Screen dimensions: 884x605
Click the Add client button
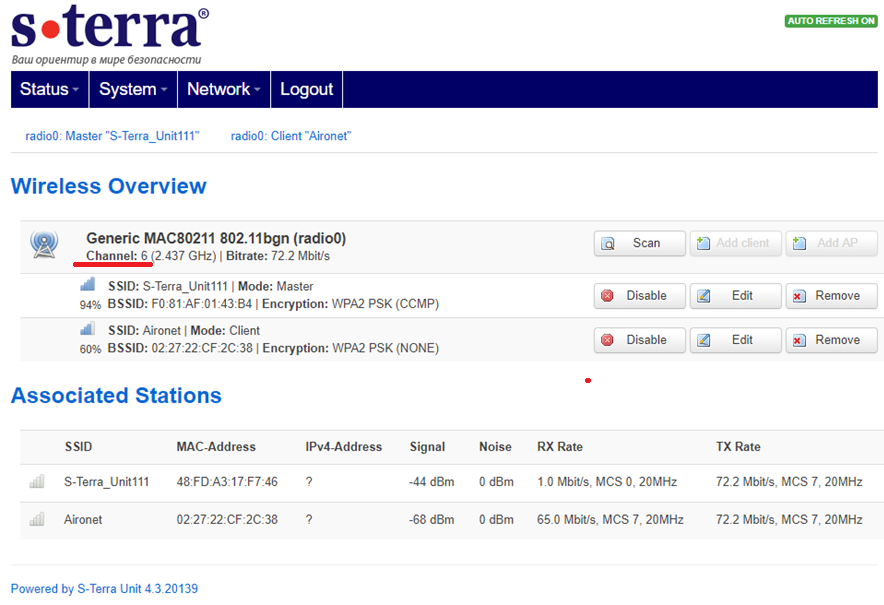pos(736,244)
